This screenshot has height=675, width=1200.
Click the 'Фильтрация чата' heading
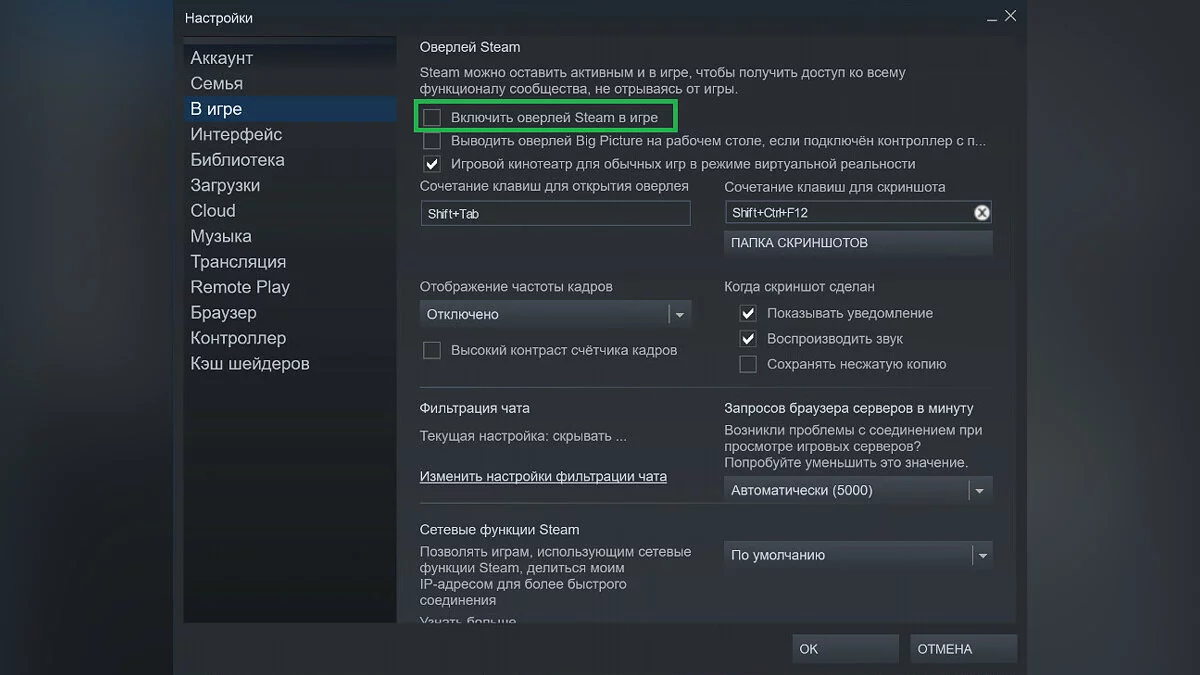(475, 408)
